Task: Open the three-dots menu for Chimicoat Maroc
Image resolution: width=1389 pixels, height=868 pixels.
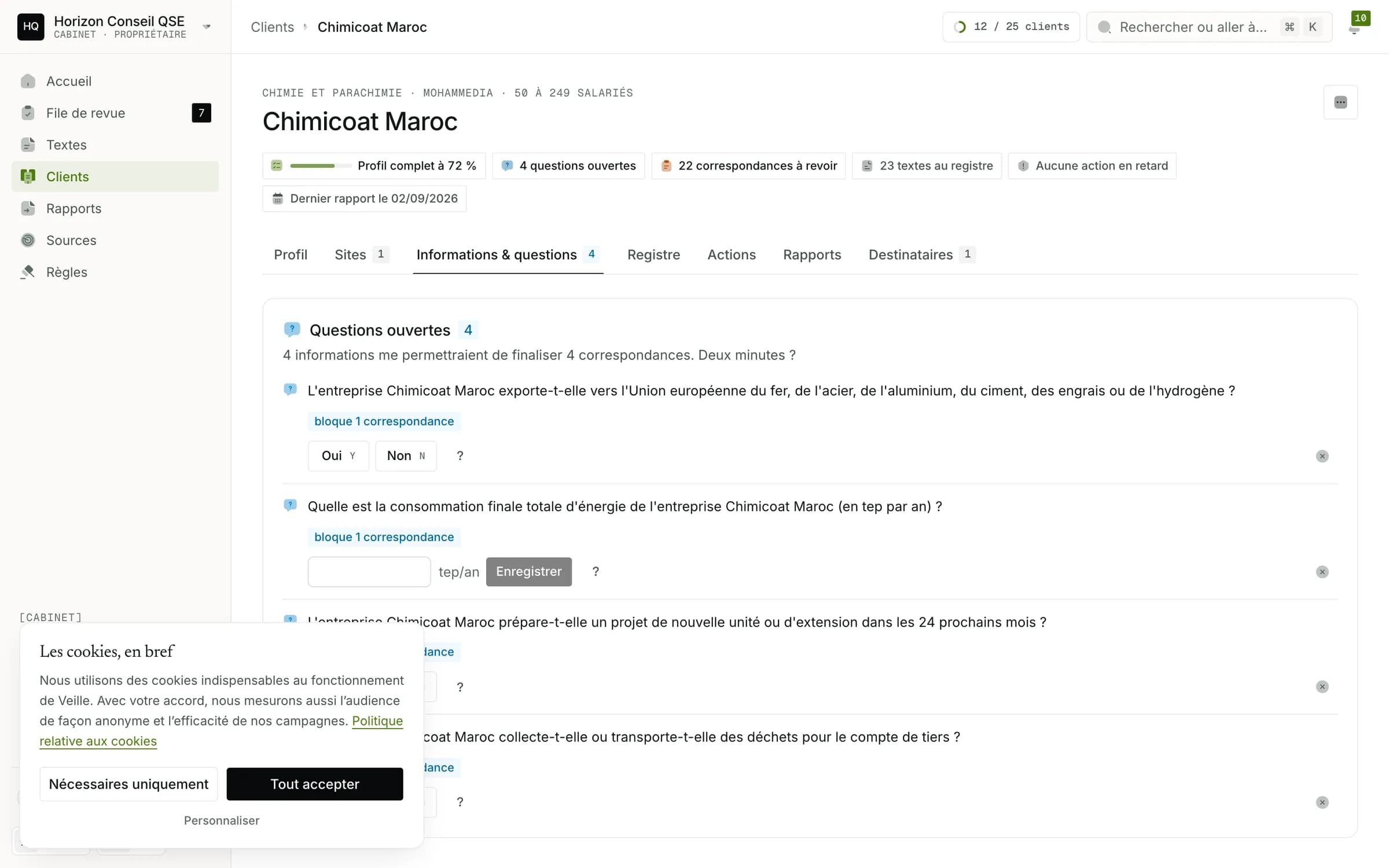Action: (1340, 102)
